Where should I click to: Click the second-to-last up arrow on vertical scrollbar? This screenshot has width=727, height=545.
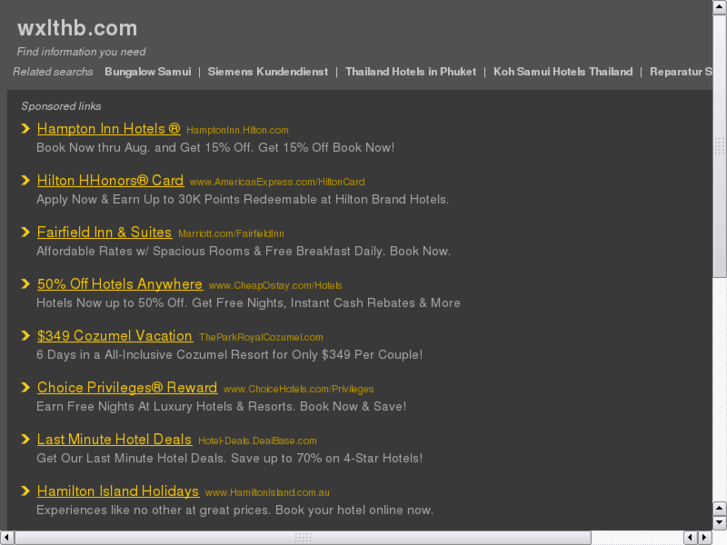pos(720,509)
